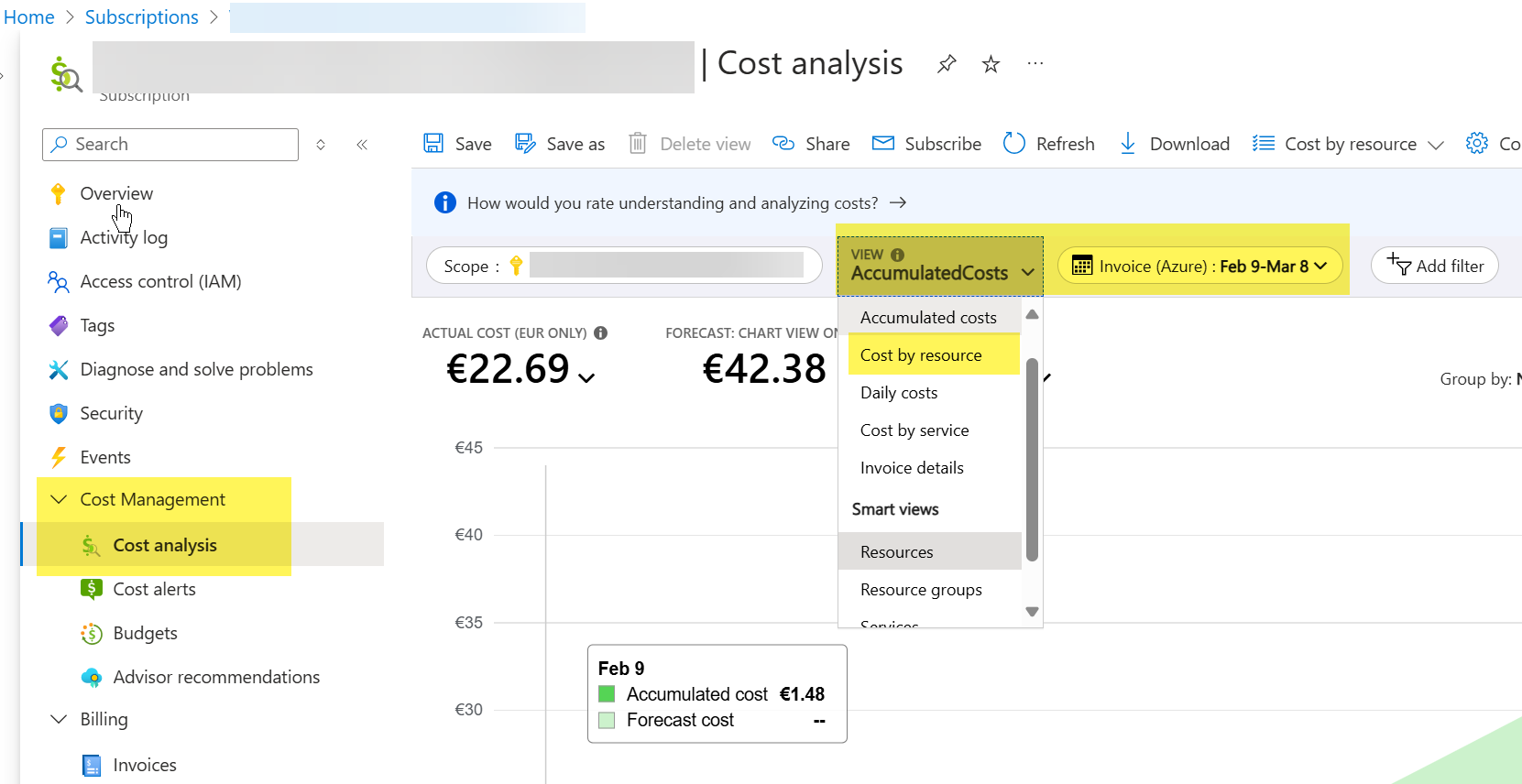Click the Refresh circular arrow icon

pos(1014,143)
